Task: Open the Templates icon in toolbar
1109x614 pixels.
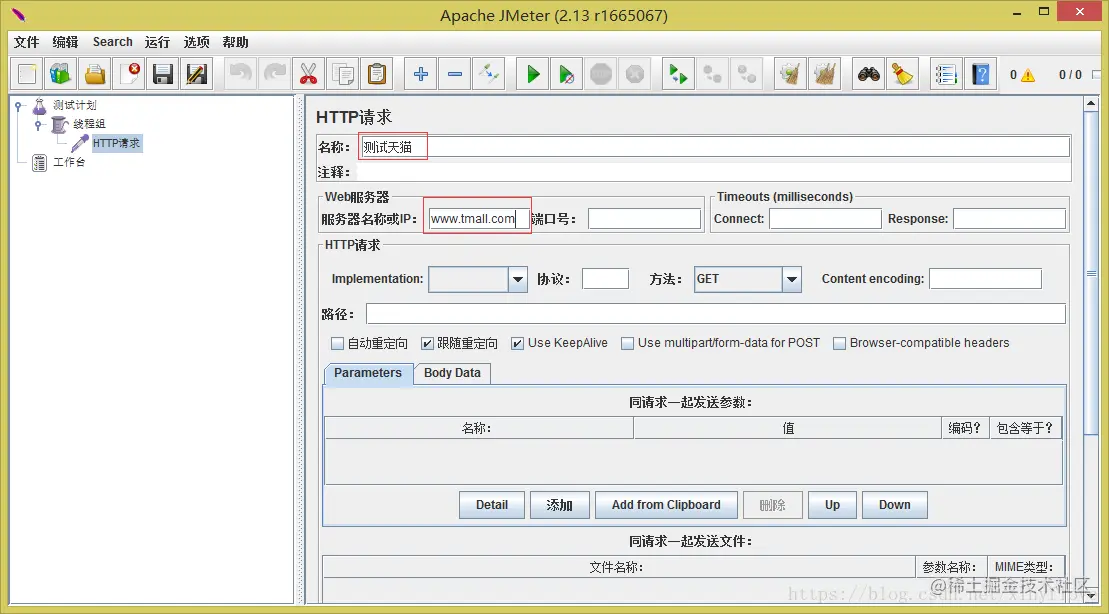Action: [x=62, y=74]
